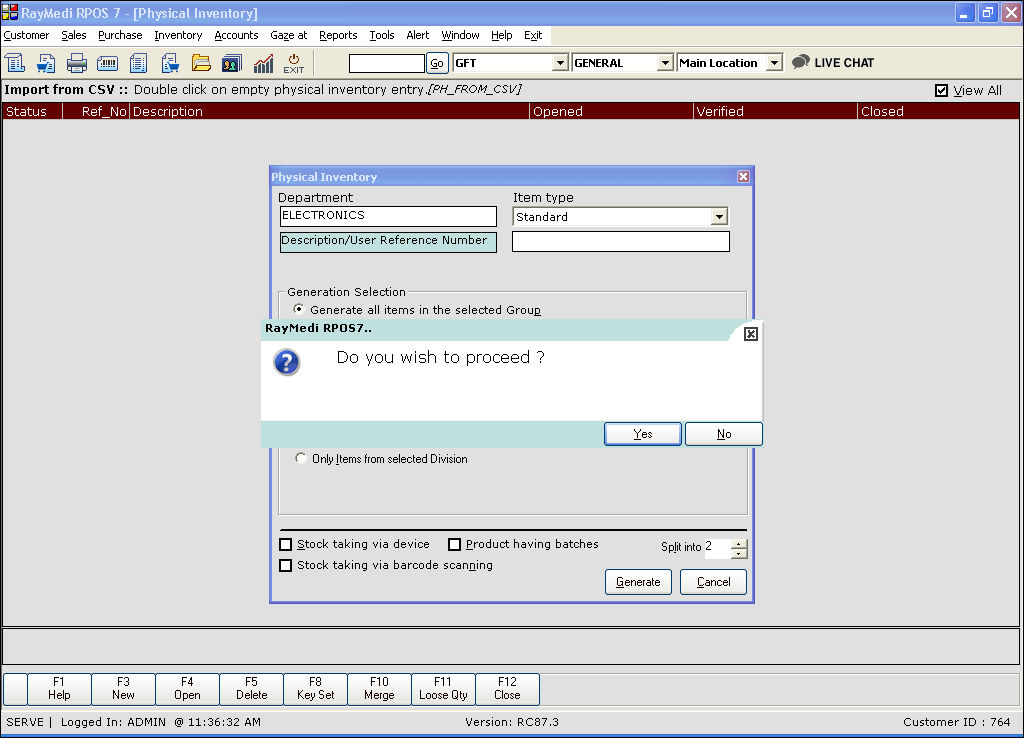Enable Stock taking via device checkbox
Viewport: 1024px width, 738px height.
tap(285, 544)
